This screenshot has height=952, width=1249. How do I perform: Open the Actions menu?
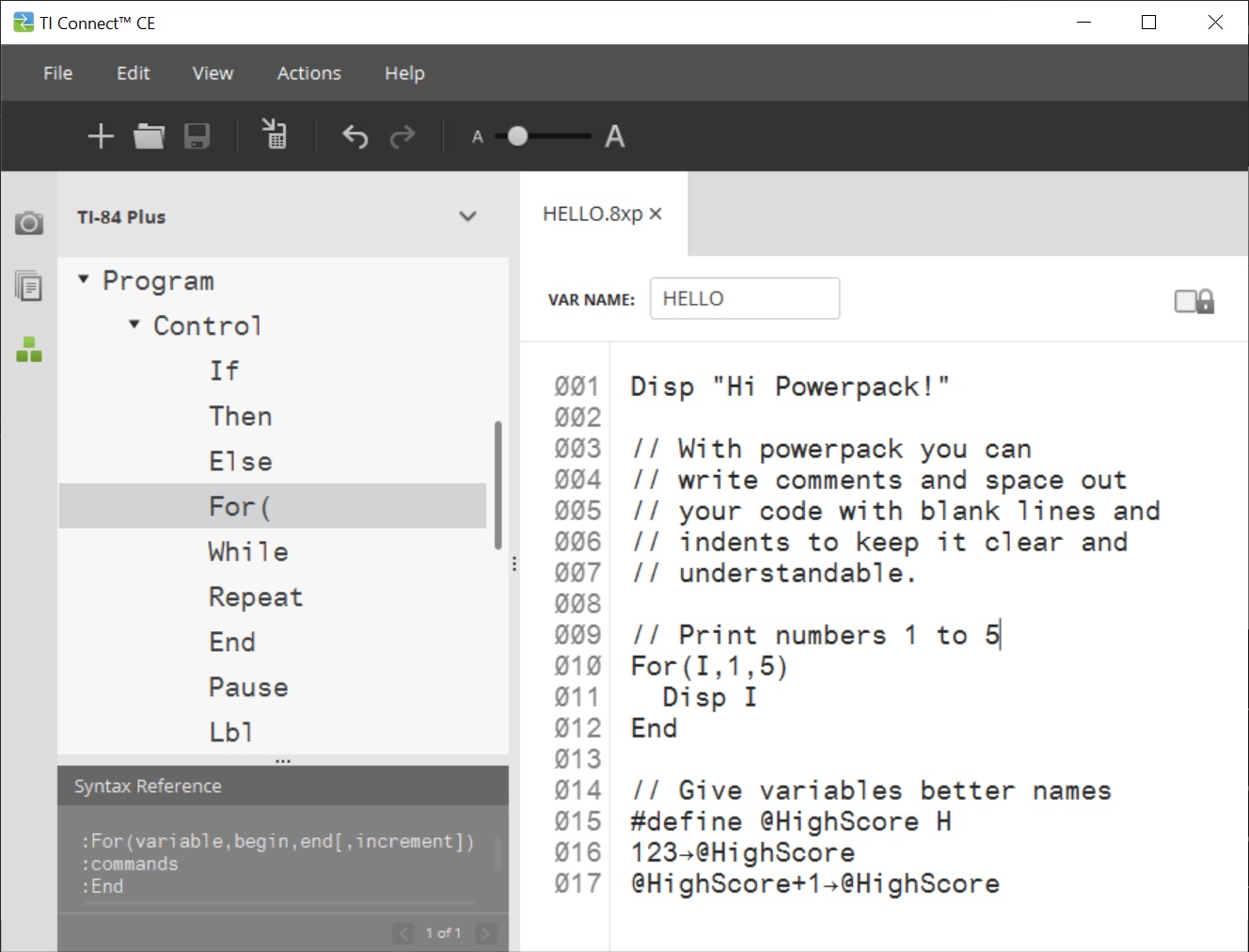pos(308,73)
